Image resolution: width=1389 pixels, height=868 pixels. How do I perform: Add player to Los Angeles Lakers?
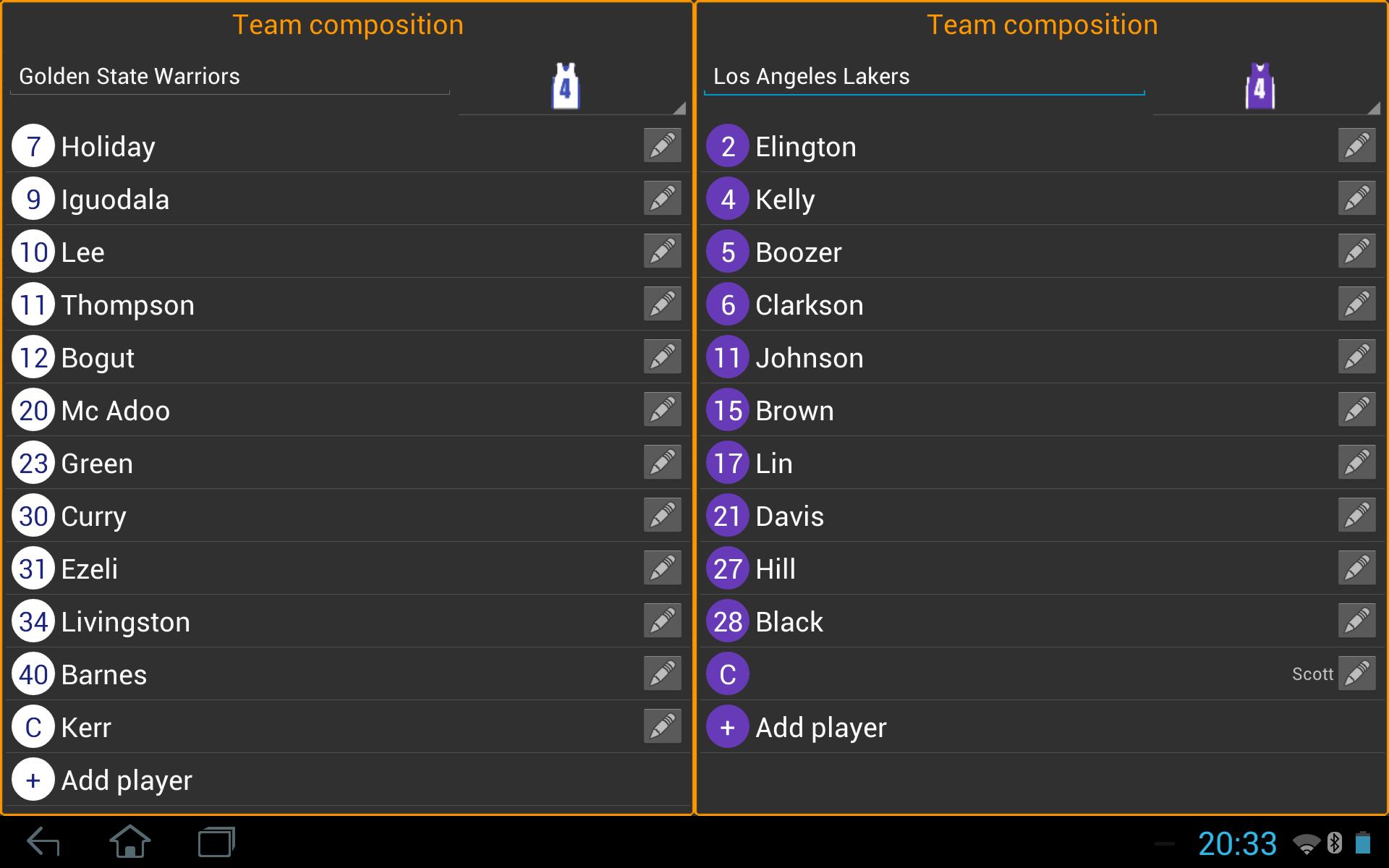820,727
